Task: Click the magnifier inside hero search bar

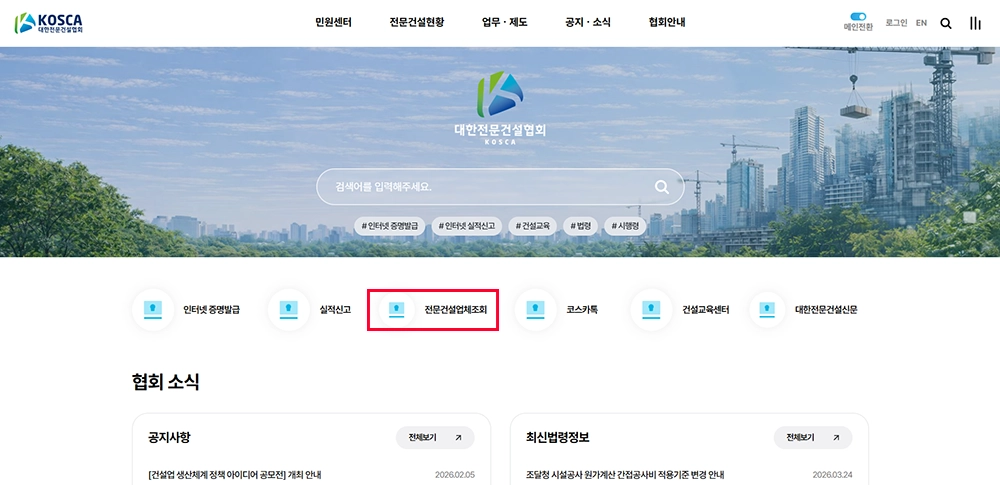Action: [662, 187]
